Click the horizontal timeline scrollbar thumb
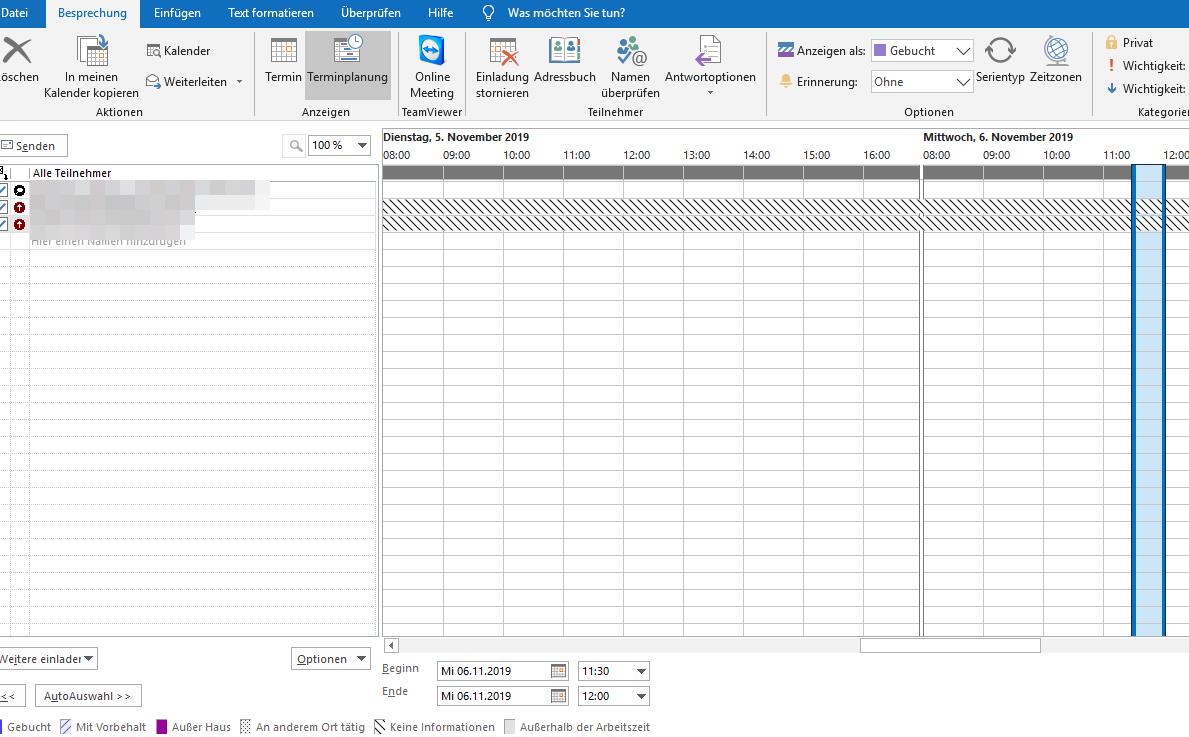 point(949,646)
